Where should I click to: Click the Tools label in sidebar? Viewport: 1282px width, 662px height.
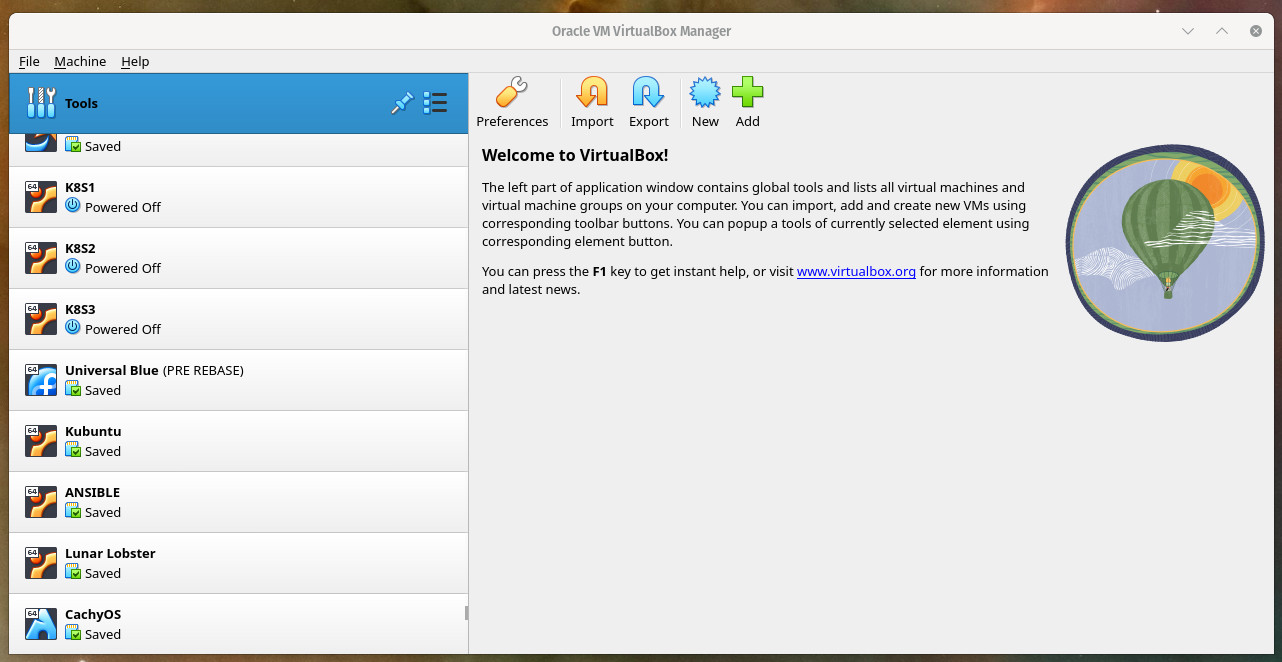pos(81,103)
